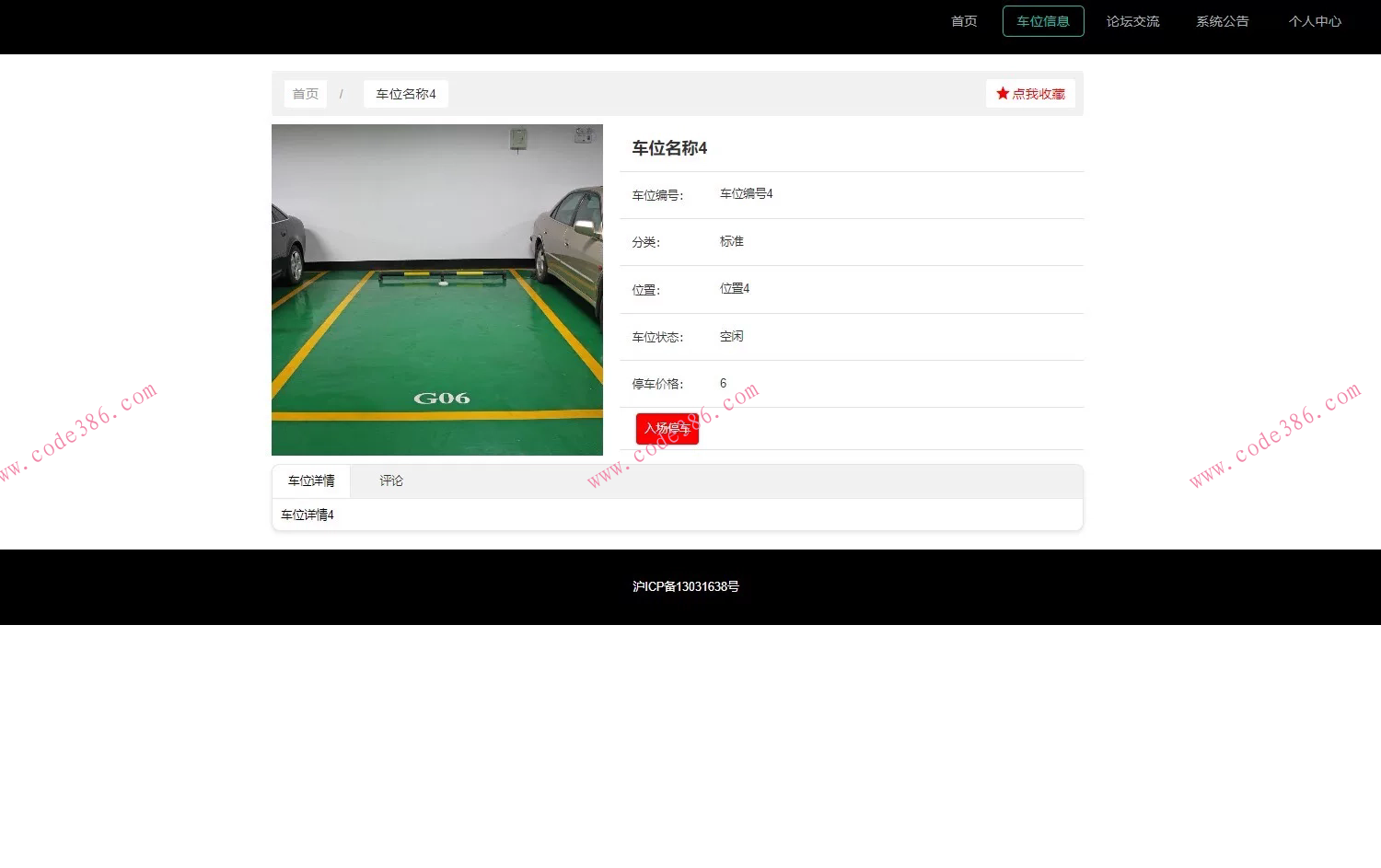Click the 空闲 status text
Image resolution: width=1381 pixels, height=868 pixels.
(731, 336)
